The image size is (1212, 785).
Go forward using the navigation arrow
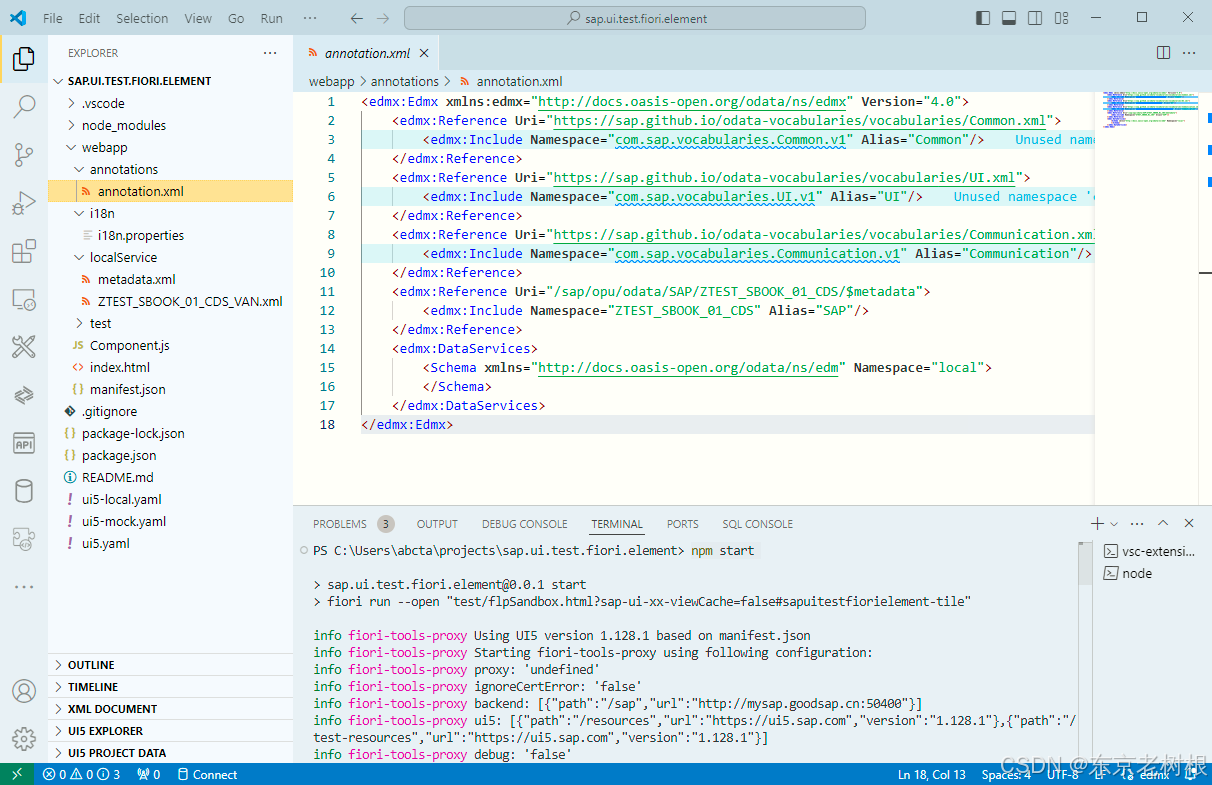tap(384, 18)
